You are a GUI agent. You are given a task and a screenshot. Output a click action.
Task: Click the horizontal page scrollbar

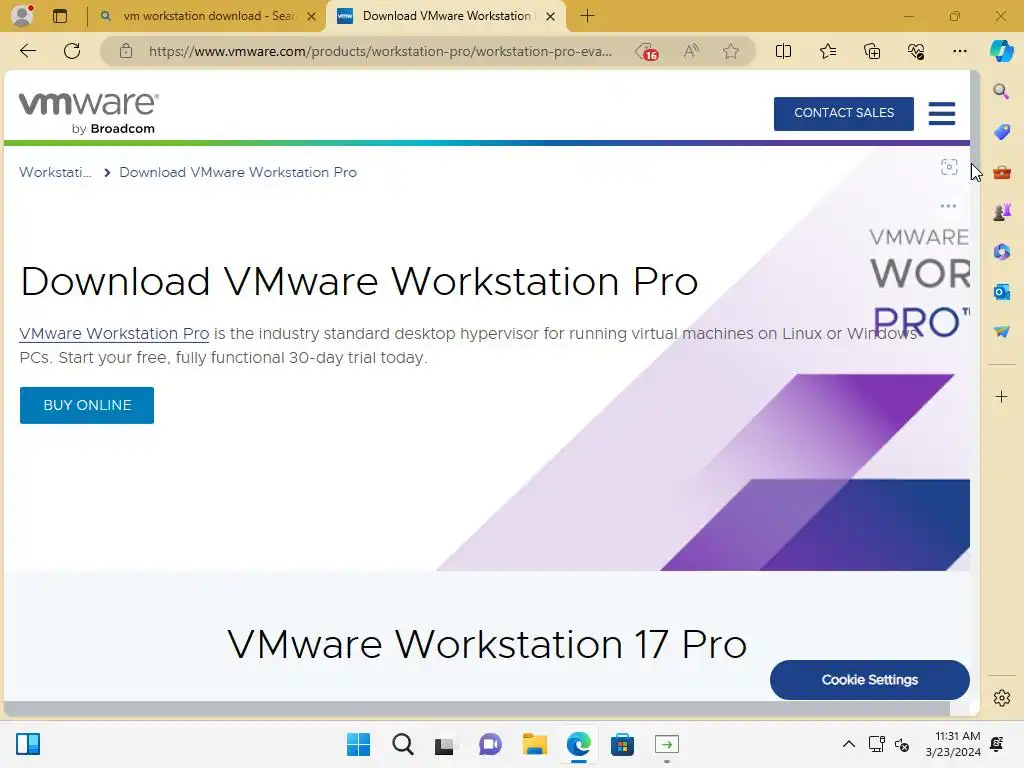pyautogui.click(x=477, y=709)
